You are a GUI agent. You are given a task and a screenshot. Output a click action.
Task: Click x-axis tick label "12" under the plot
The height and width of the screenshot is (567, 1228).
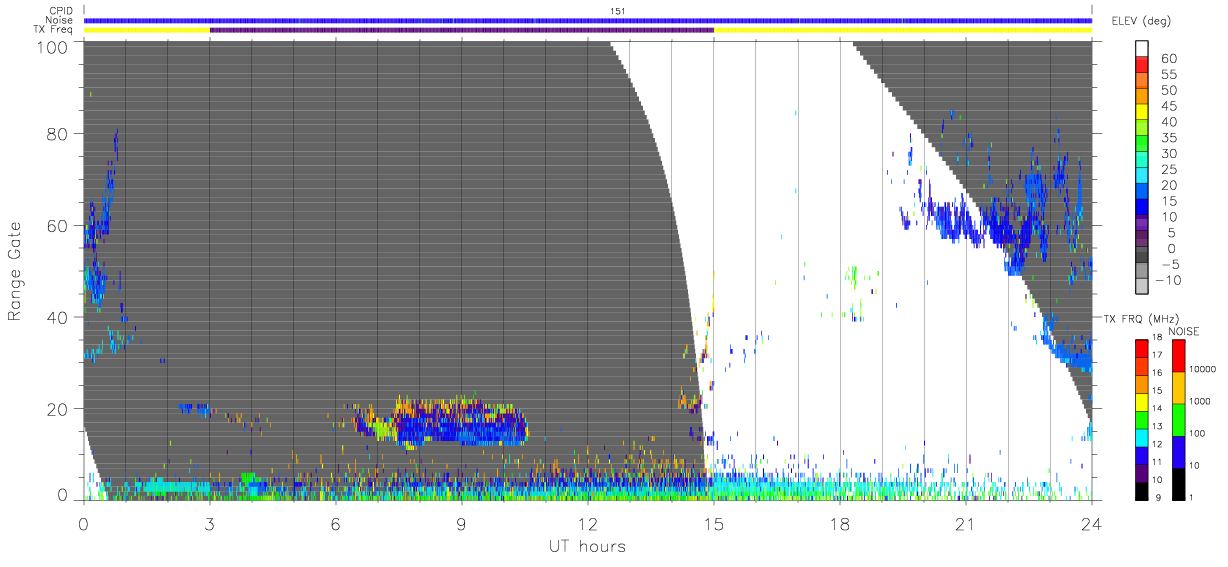coord(587,523)
